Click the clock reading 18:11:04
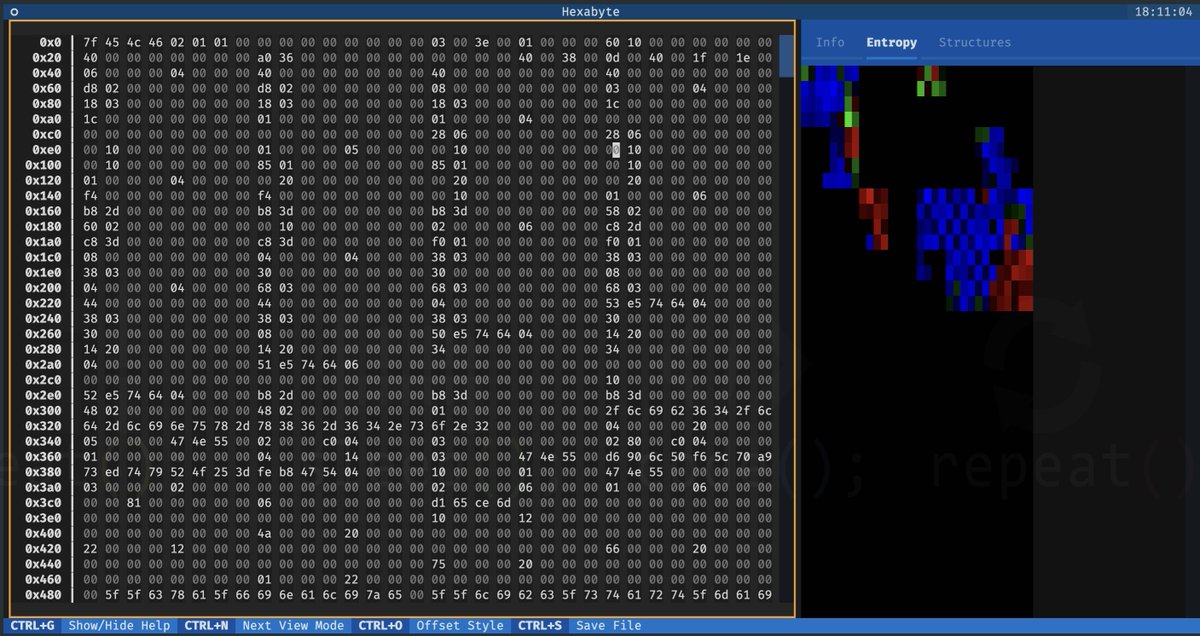 (1163, 11)
